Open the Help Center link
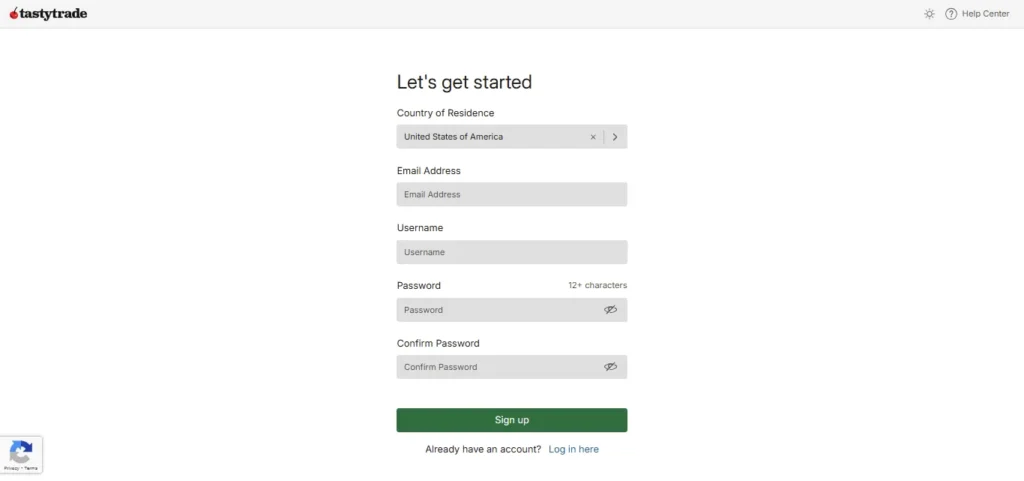Image resolution: width=1024 pixels, height=481 pixels. point(985,14)
